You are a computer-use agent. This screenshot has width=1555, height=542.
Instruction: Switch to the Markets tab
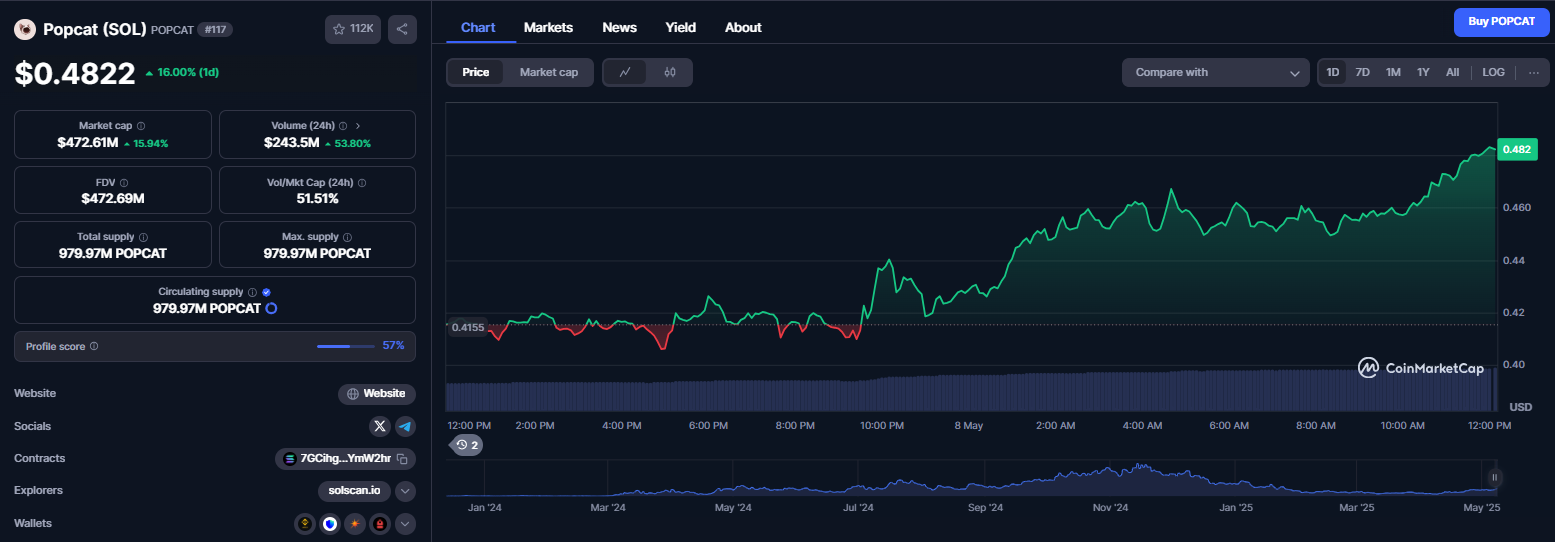(x=548, y=27)
